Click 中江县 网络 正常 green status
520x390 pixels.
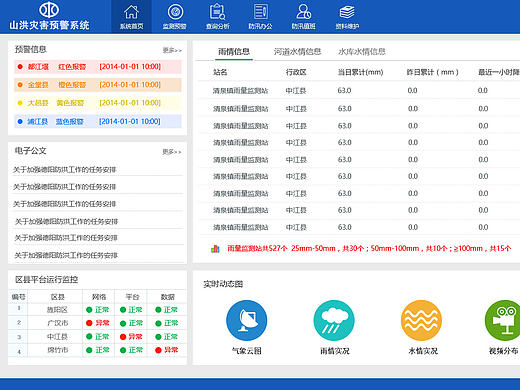click(x=98, y=337)
